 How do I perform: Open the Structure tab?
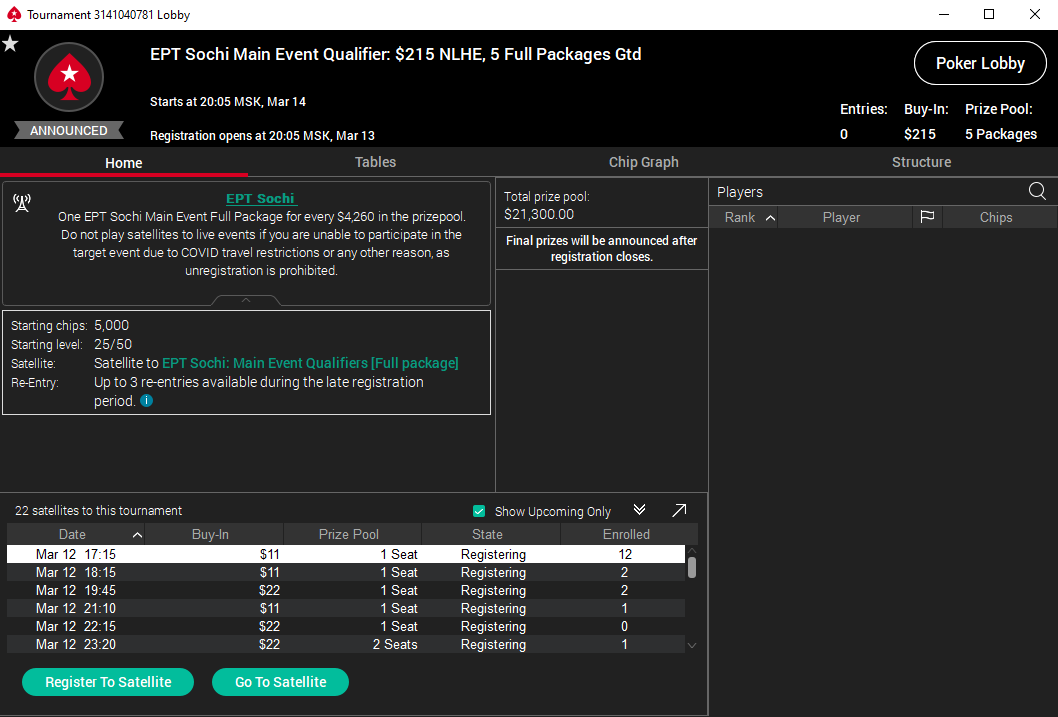pyautogui.click(x=921, y=162)
